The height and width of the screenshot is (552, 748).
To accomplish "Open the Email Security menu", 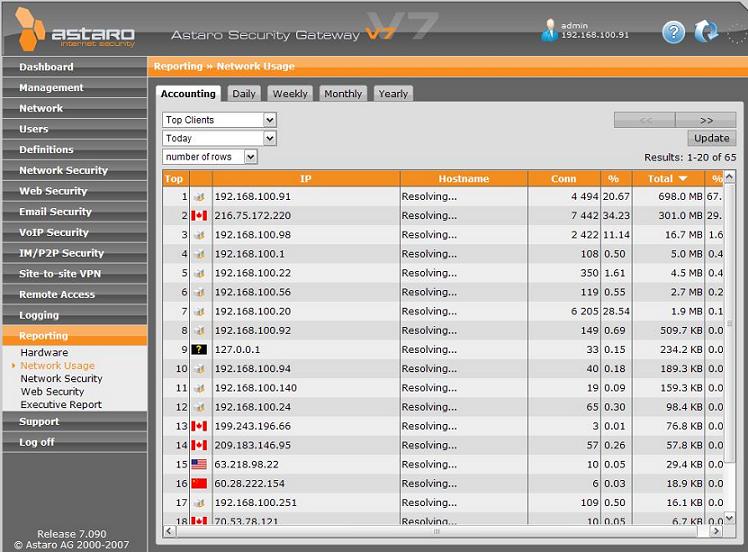I will 75,211.
